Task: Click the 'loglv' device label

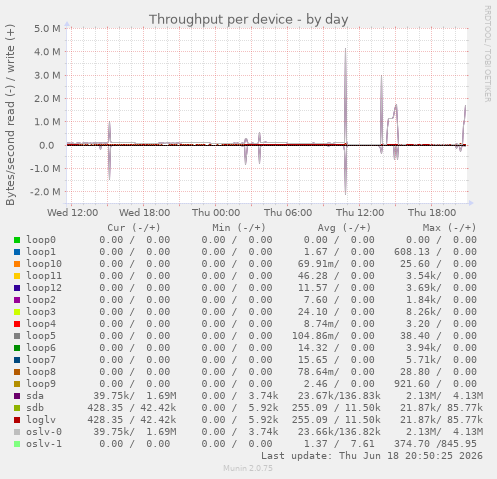Action: [x=41, y=420]
